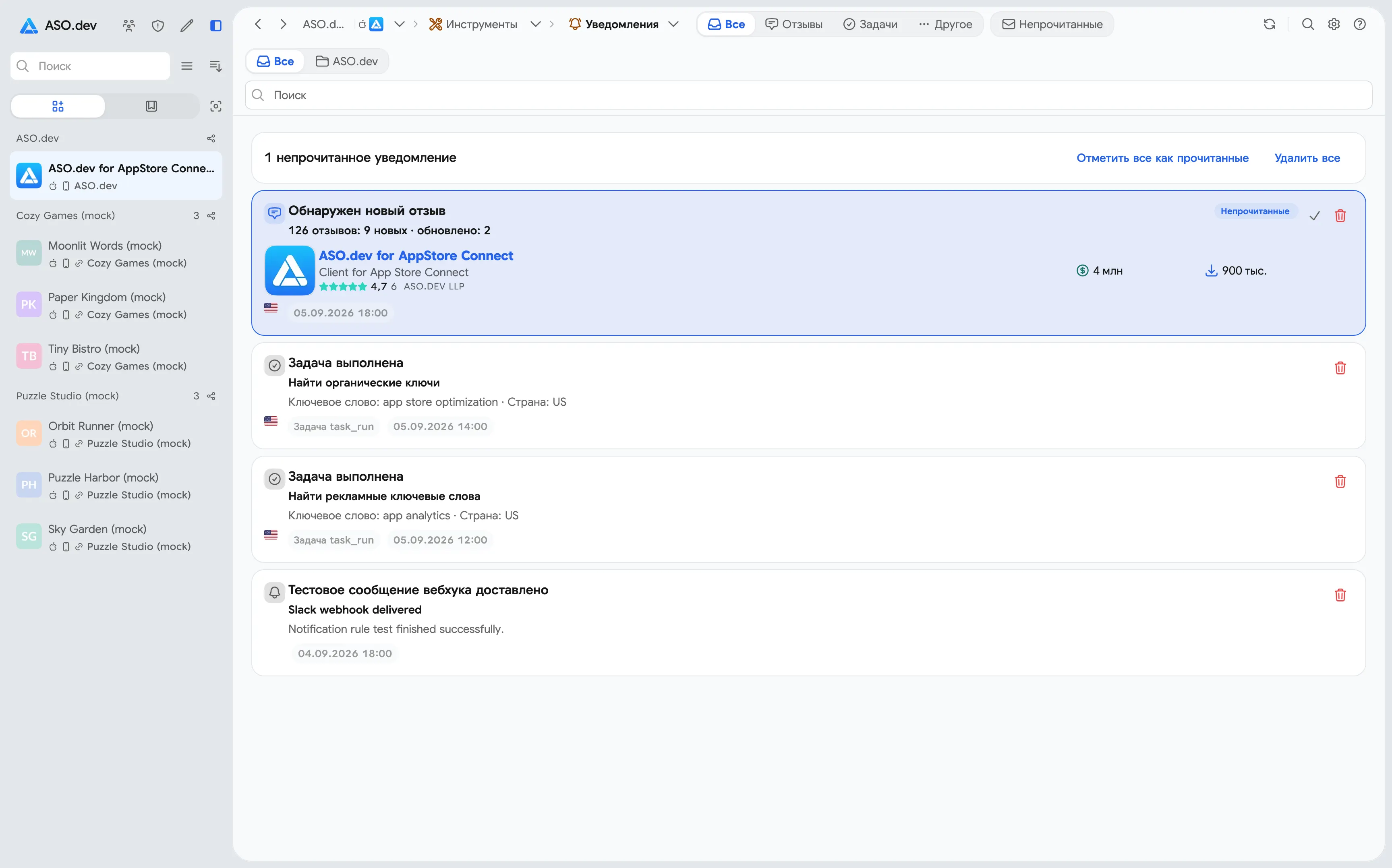Delete the Найти органические ключи task notification
This screenshot has height=868, width=1392.
(x=1340, y=368)
